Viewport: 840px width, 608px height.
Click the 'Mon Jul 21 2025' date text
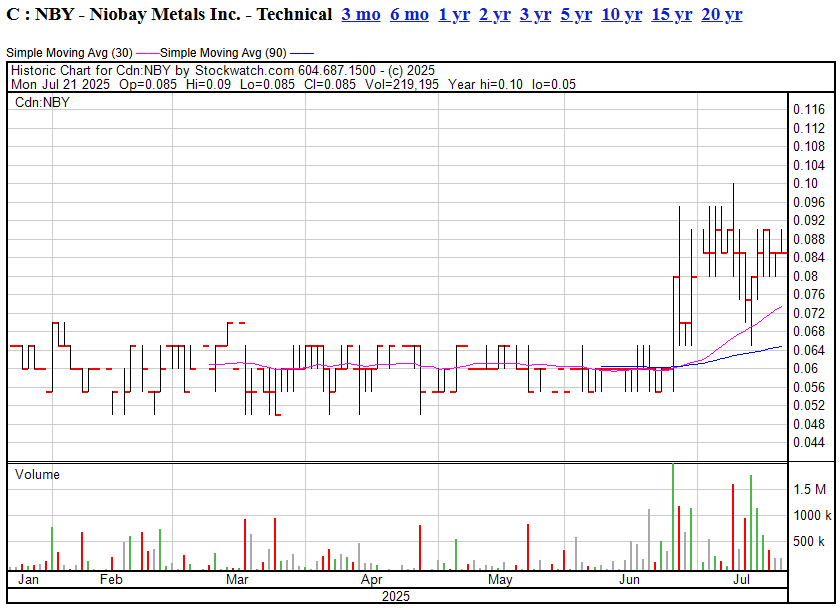[x=61, y=85]
